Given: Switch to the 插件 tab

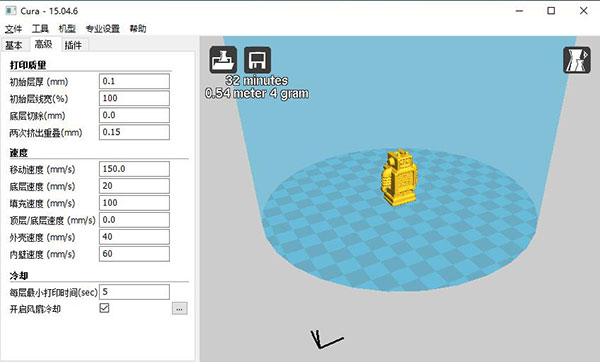Looking at the screenshot, I should [73, 45].
